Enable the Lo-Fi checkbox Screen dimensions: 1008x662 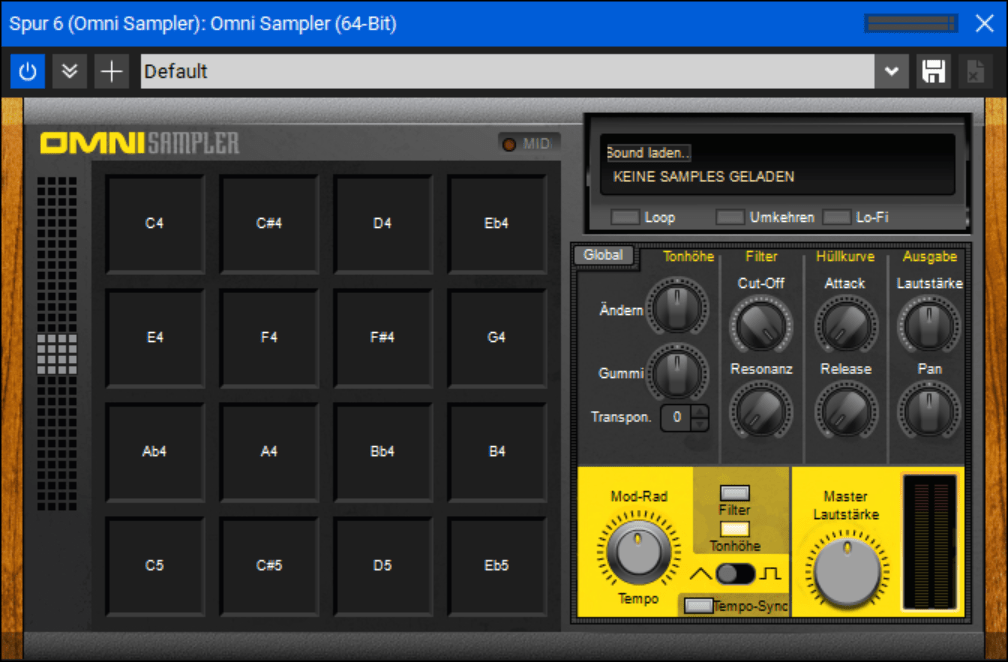836,216
